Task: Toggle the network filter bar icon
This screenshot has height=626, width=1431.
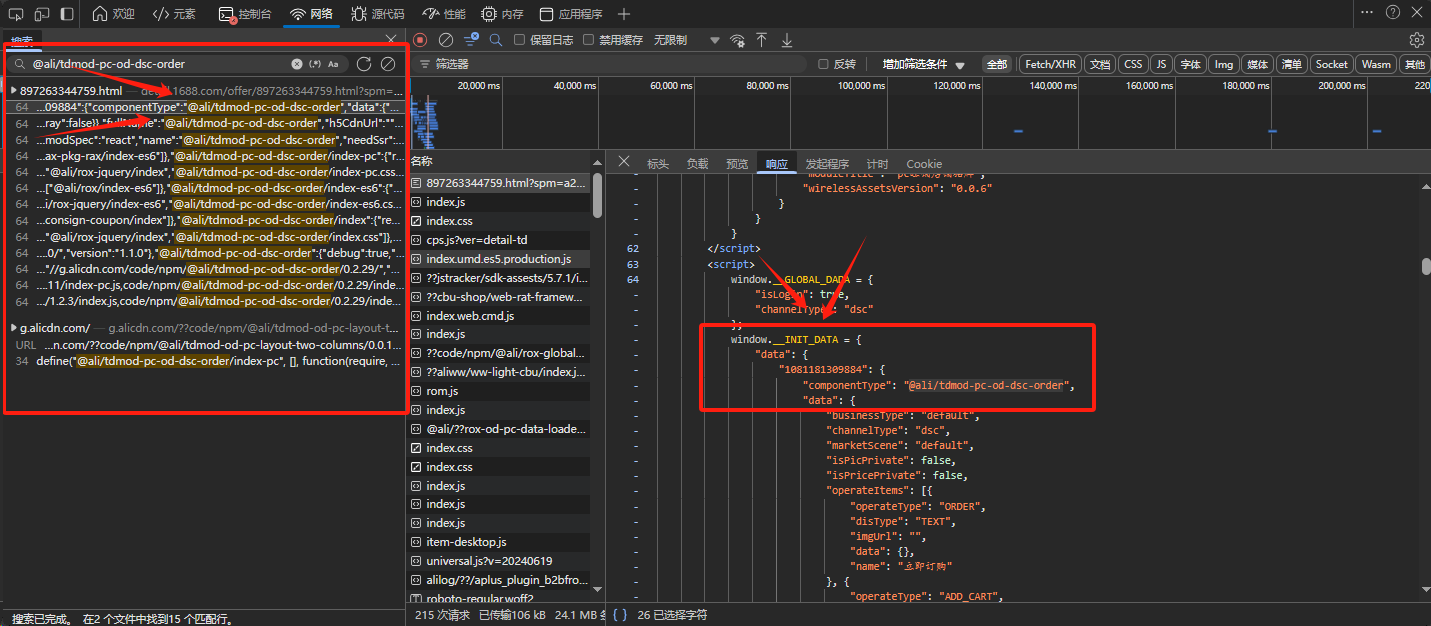Action: click(471, 40)
